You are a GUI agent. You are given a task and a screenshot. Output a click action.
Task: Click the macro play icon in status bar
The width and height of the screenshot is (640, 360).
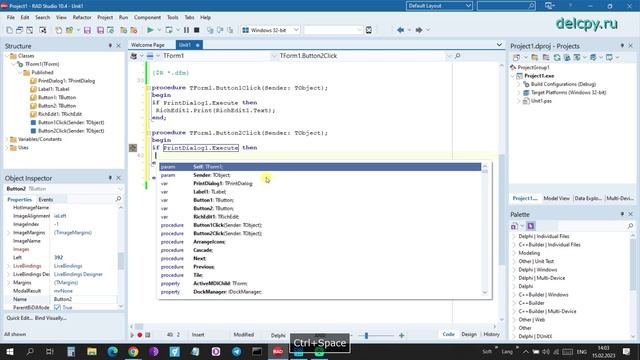tap(132, 335)
